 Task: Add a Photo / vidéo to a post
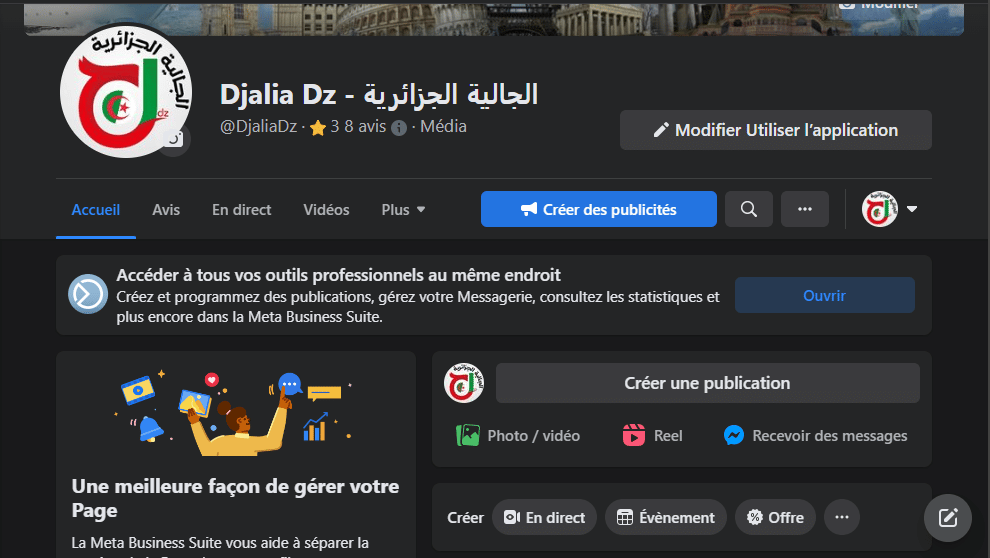coord(518,436)
